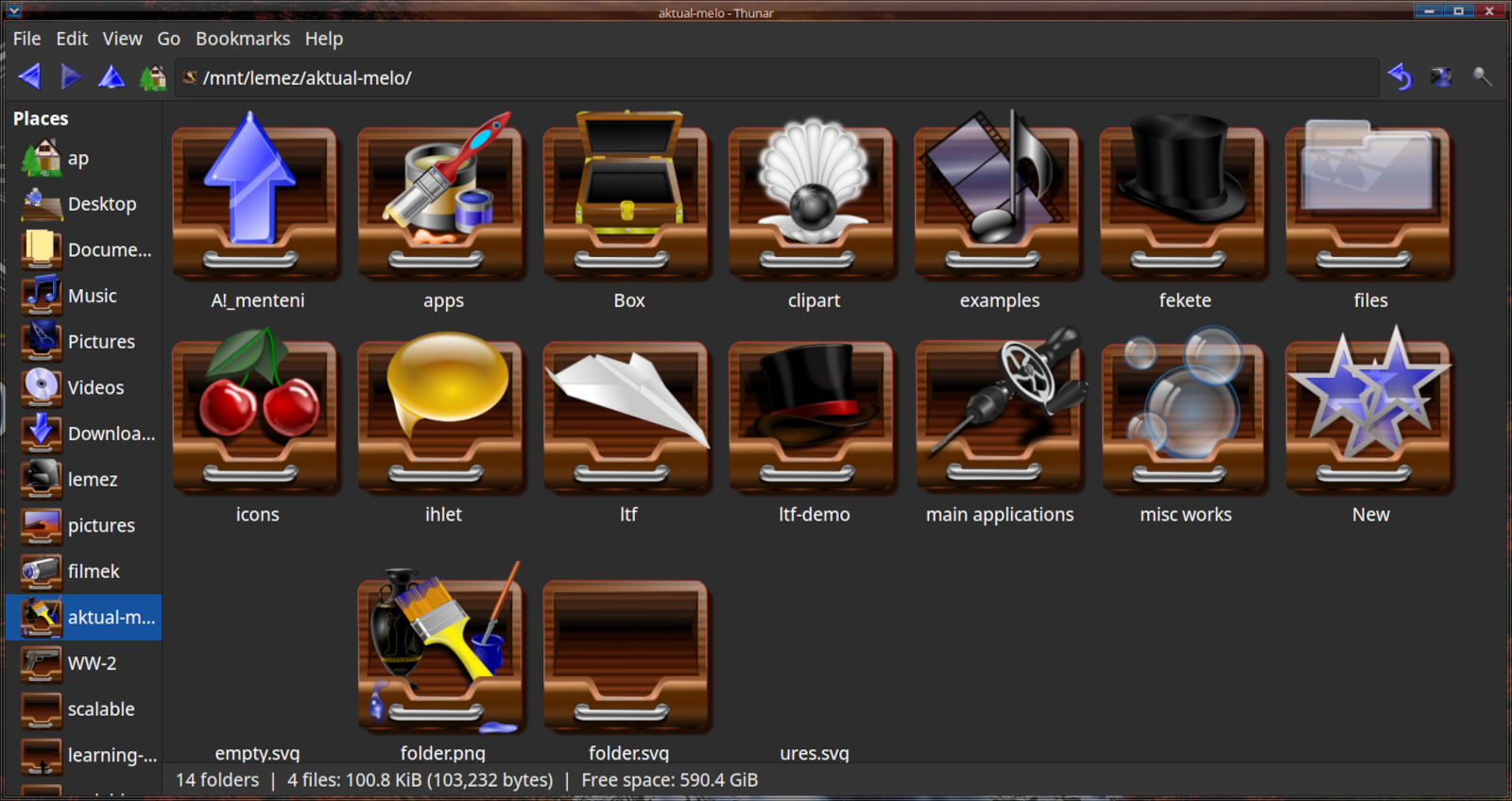Select the aktual-m... sidebar bookmark
This screenshot has height=801, width=1512.
click(83, 618)
